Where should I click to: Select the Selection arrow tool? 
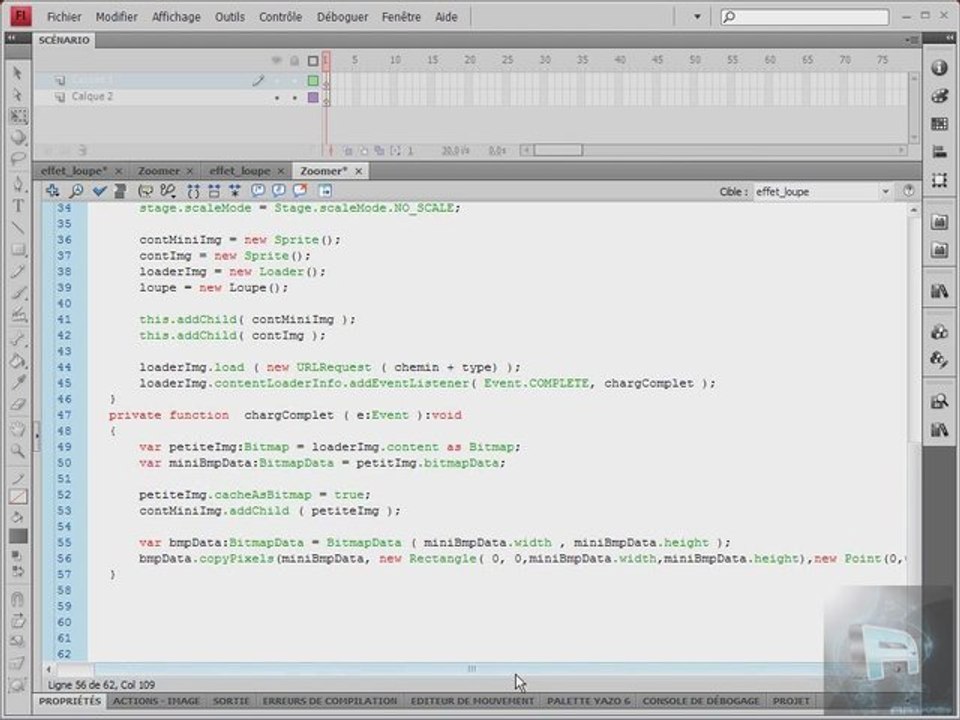tap(18, 73)
